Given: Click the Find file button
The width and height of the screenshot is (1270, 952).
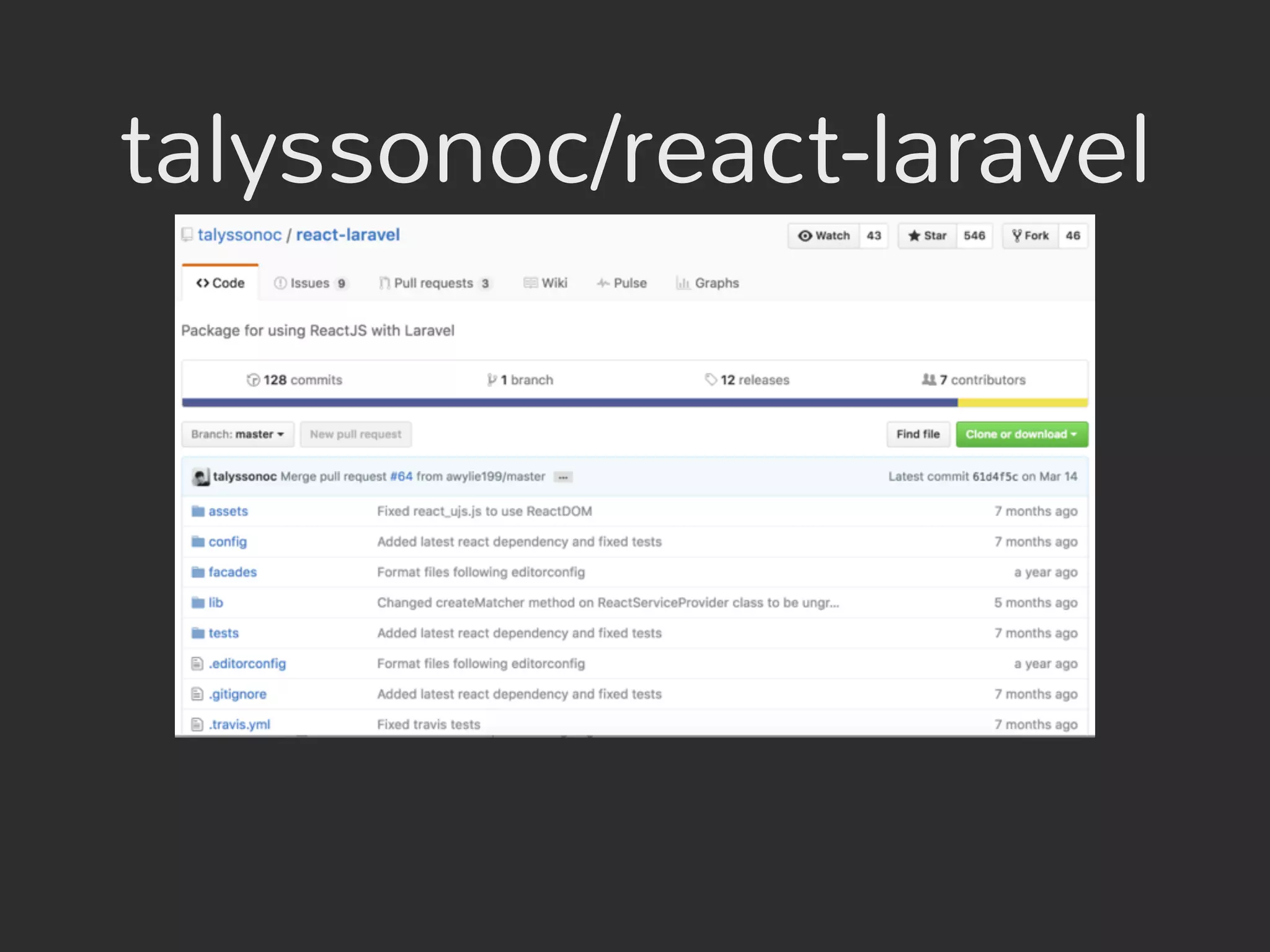Looking at the screenshot, I should [x=918, y=434].
